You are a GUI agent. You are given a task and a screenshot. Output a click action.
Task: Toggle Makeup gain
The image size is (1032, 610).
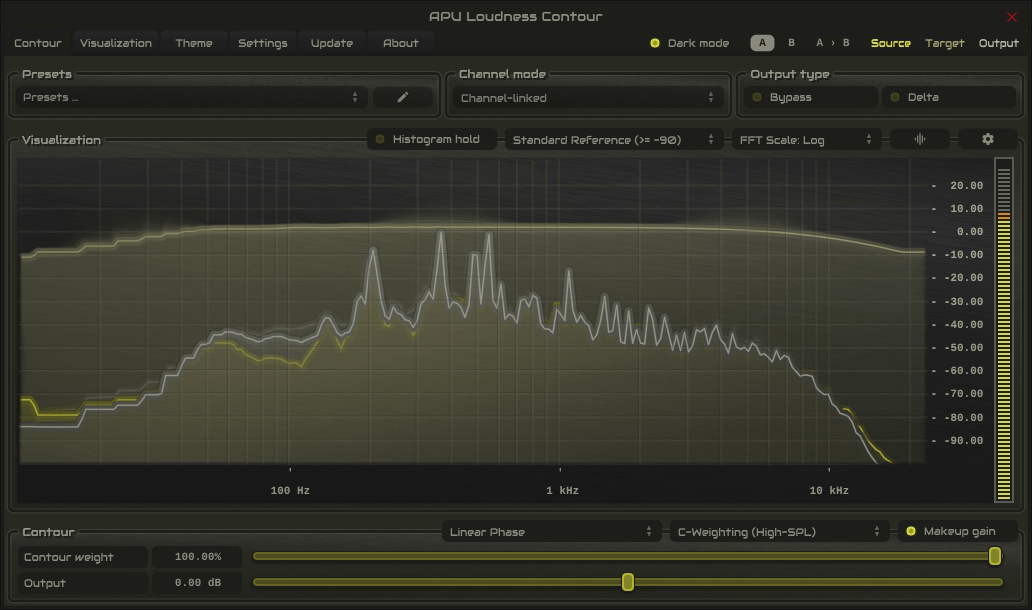(958, 532)
